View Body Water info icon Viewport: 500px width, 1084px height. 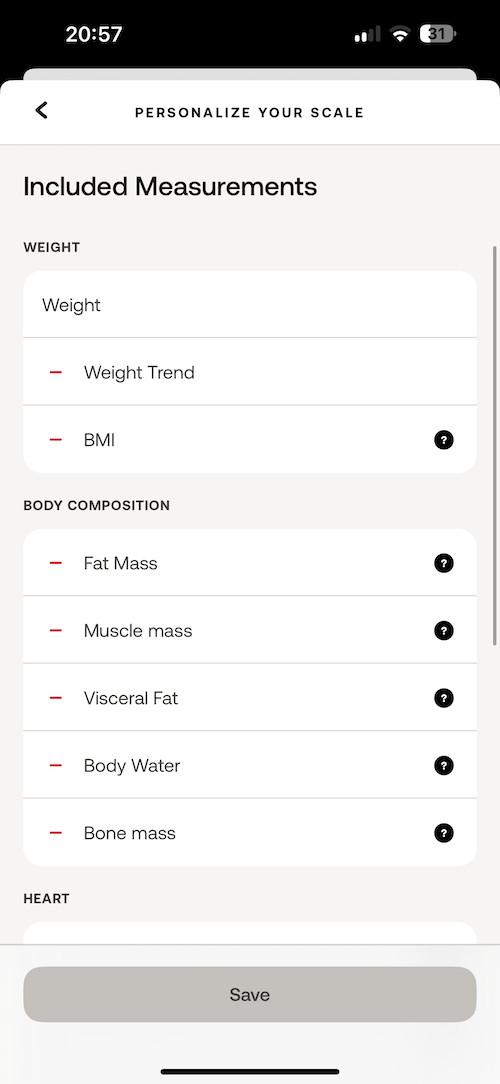[444, 765]
